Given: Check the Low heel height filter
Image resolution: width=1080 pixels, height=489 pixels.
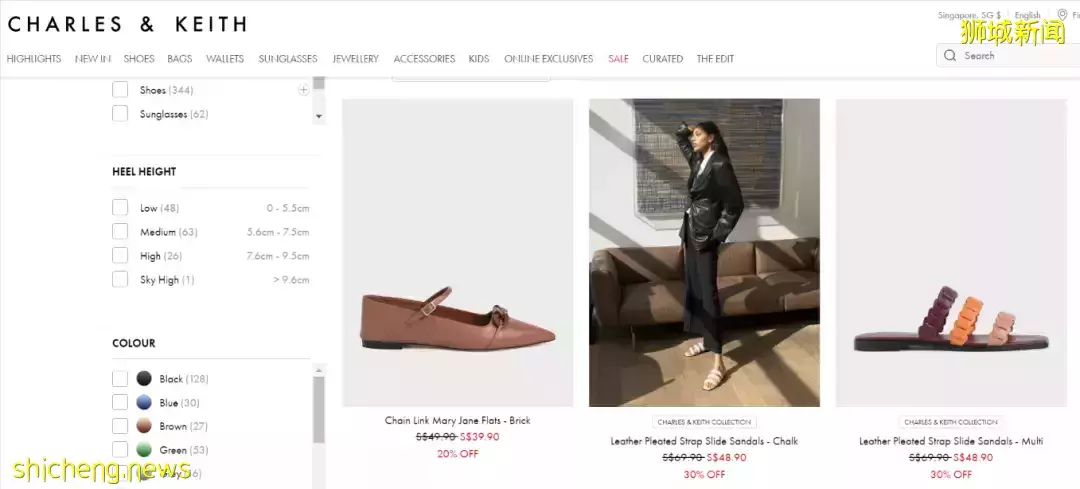Looking at the screenshot, I should tap(120, 208).
